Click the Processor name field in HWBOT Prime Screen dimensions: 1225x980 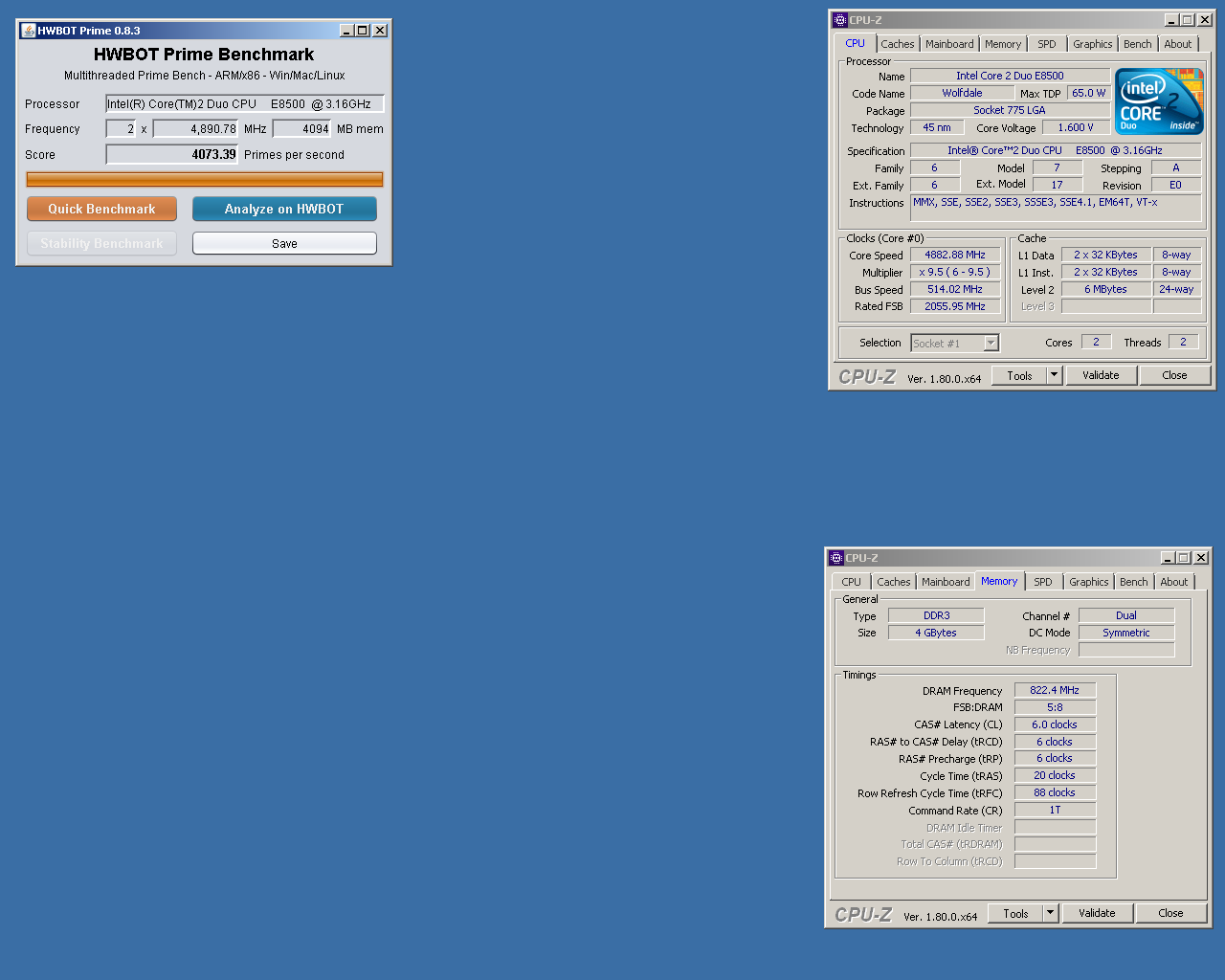(x=245, y=103)
